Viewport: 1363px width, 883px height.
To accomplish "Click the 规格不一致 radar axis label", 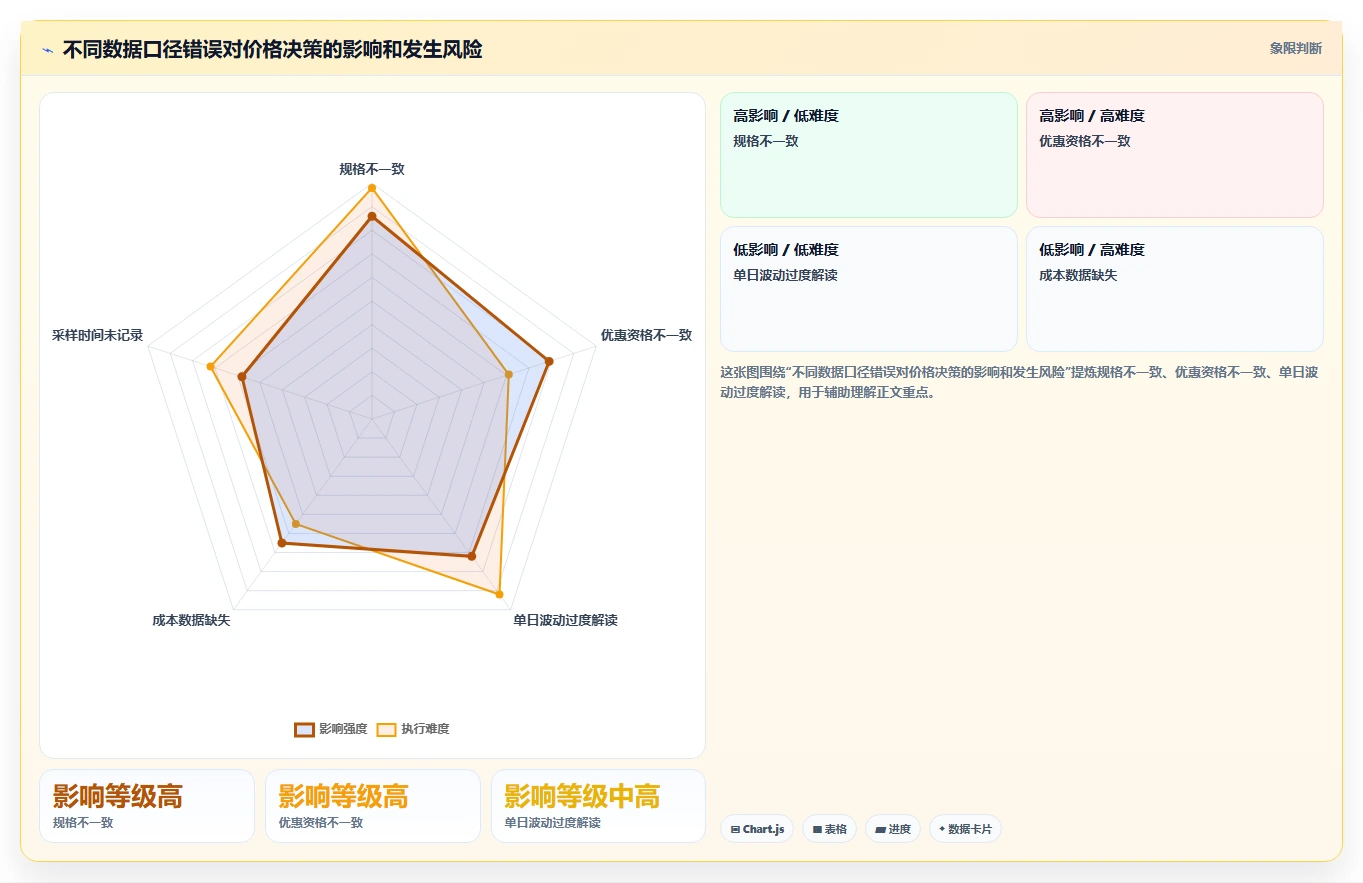I will [372, 169].
